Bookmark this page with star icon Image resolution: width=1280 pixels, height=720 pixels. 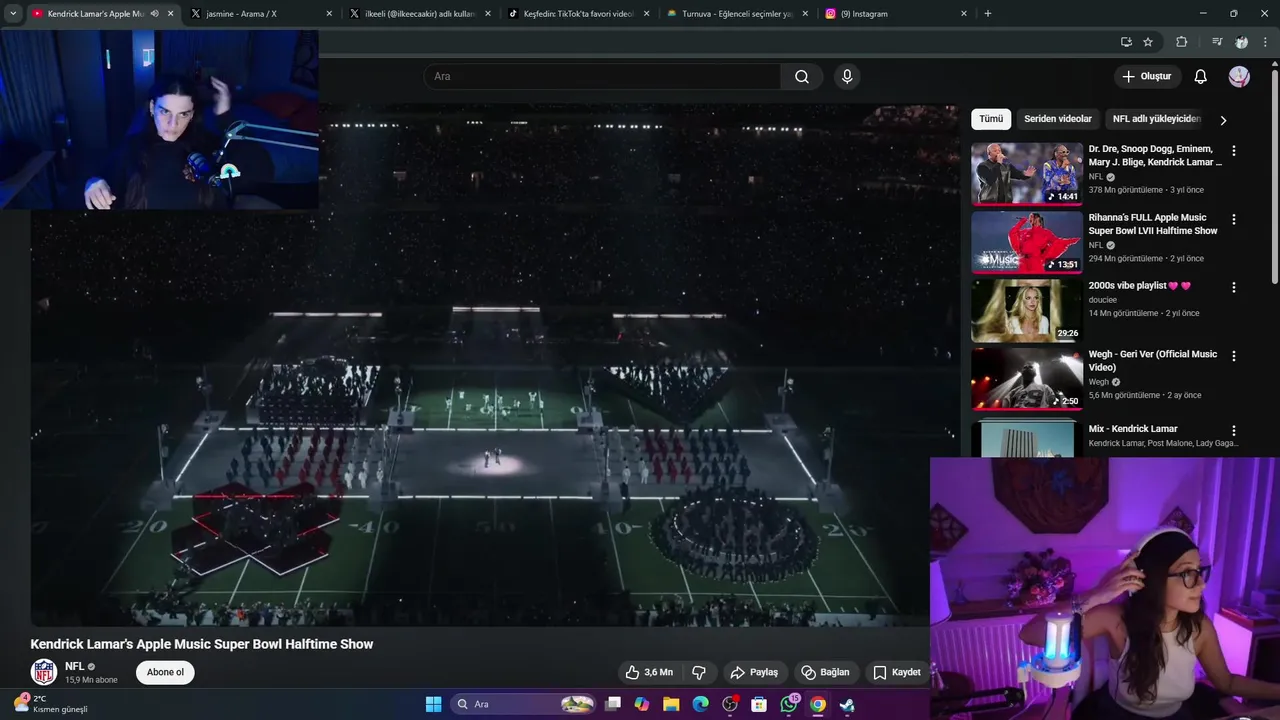pyautogui.click(x=1148, y=42)
